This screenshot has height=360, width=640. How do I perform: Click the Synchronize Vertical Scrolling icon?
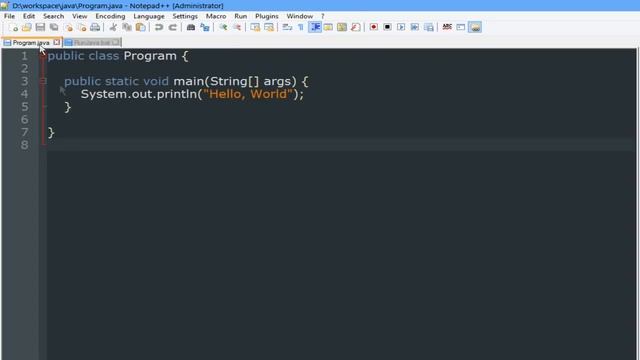click(255, 27)
